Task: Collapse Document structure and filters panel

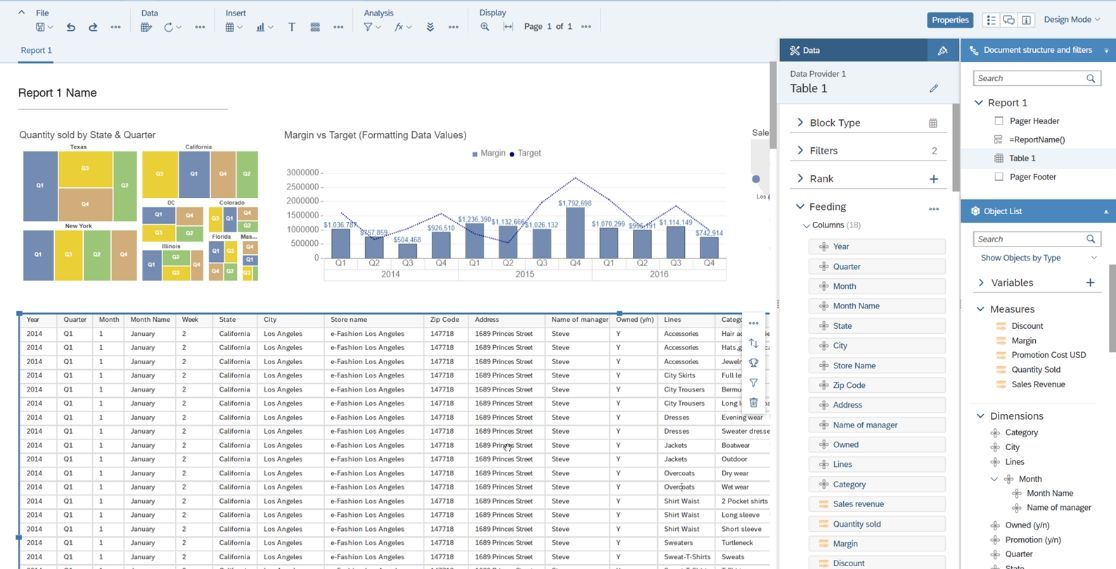Action: click(1106, 51)
